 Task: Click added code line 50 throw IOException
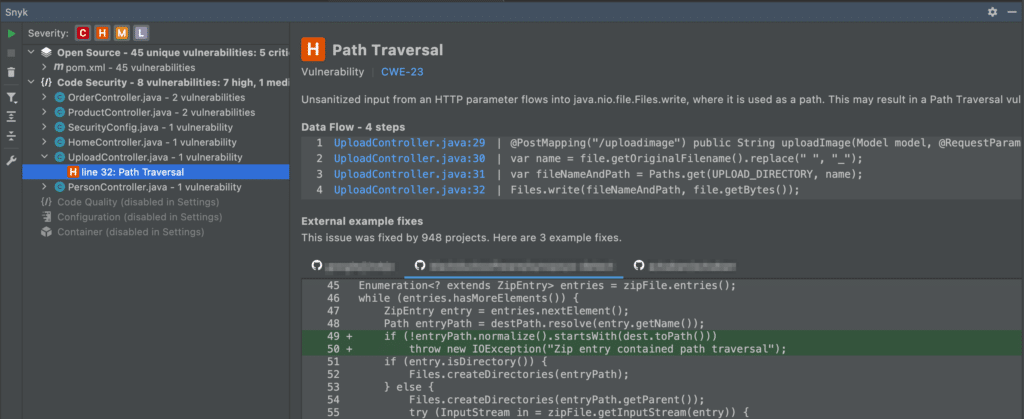coord(663,349)
